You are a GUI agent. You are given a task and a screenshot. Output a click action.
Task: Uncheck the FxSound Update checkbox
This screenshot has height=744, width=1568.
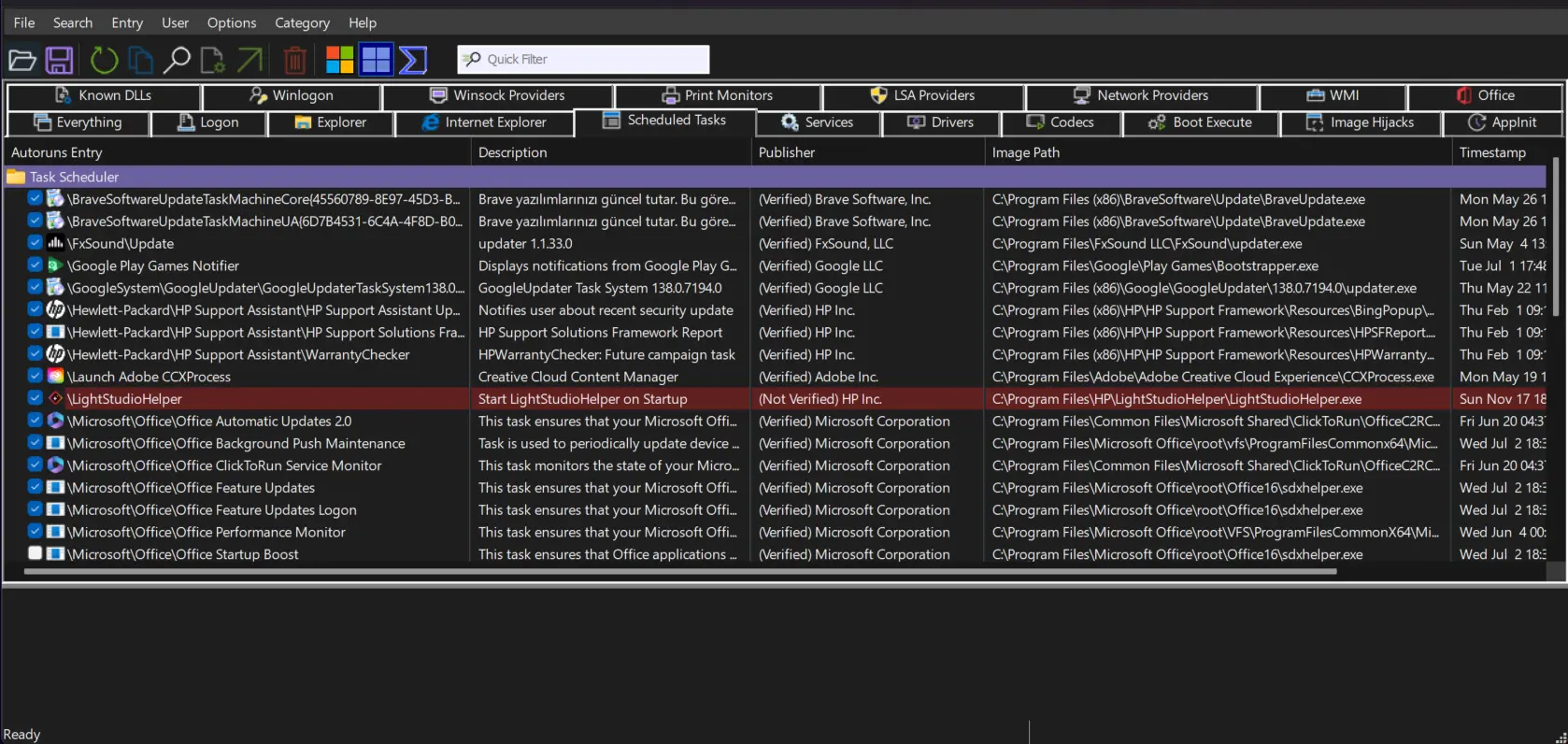[x=35, y=243]
